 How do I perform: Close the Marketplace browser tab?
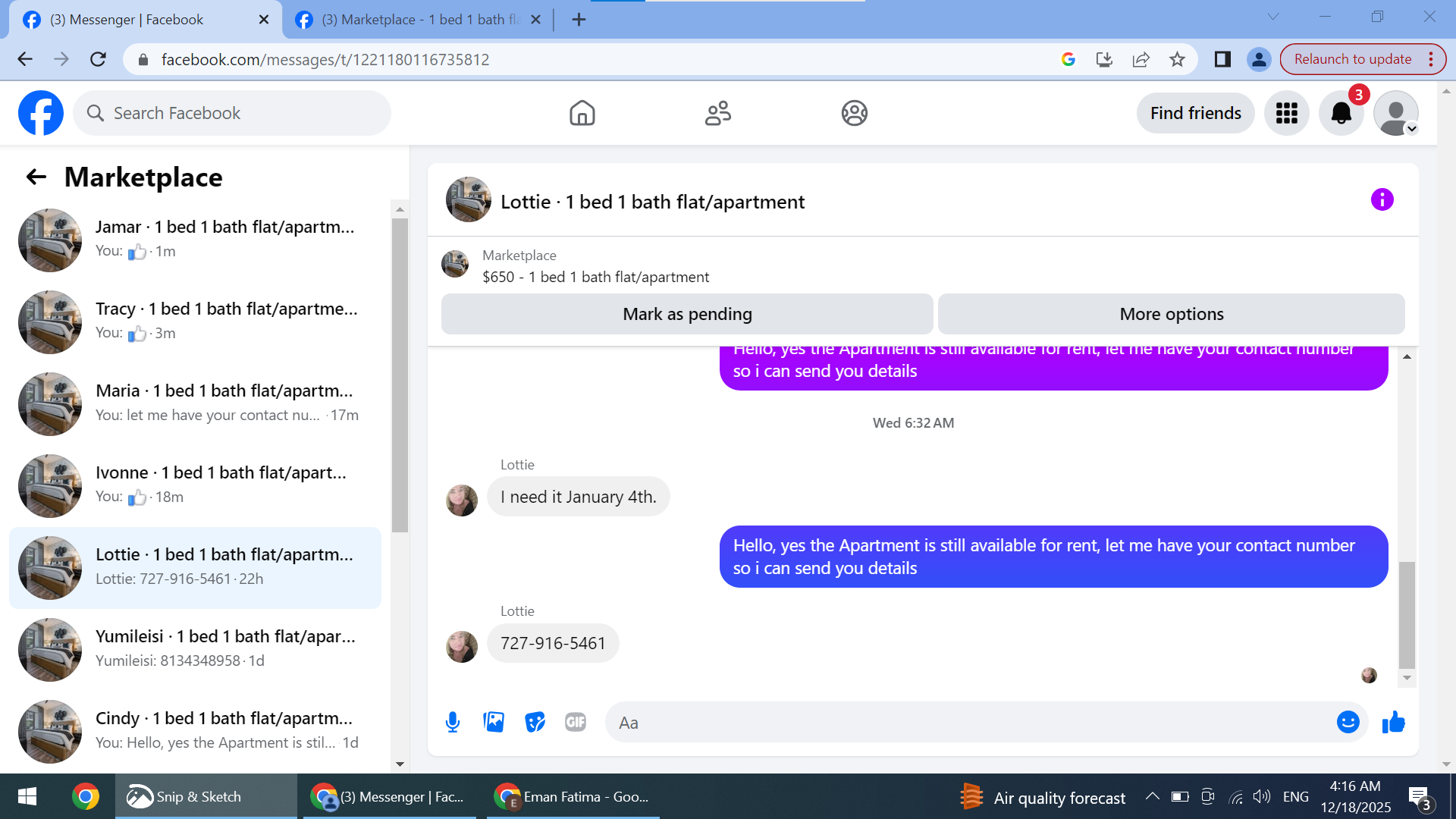(535, 20)
